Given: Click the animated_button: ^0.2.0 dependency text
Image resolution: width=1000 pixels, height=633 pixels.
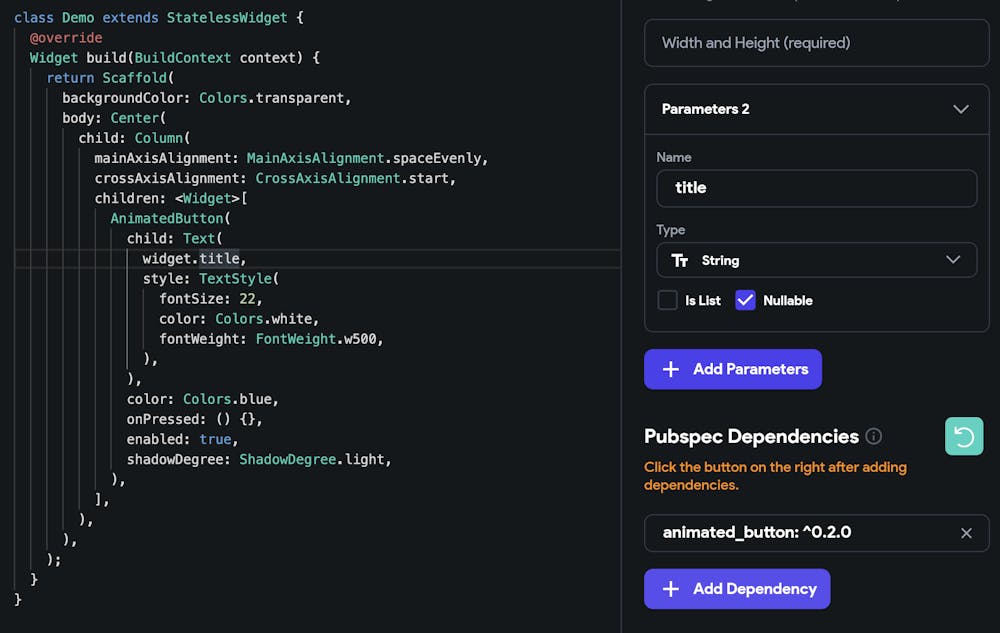Looking at the screenshot, I should coord(757,533).
